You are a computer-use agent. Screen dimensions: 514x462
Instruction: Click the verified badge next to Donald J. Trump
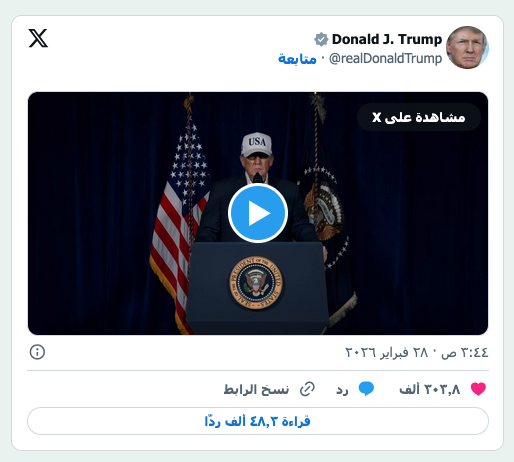[x=321, y=39]
